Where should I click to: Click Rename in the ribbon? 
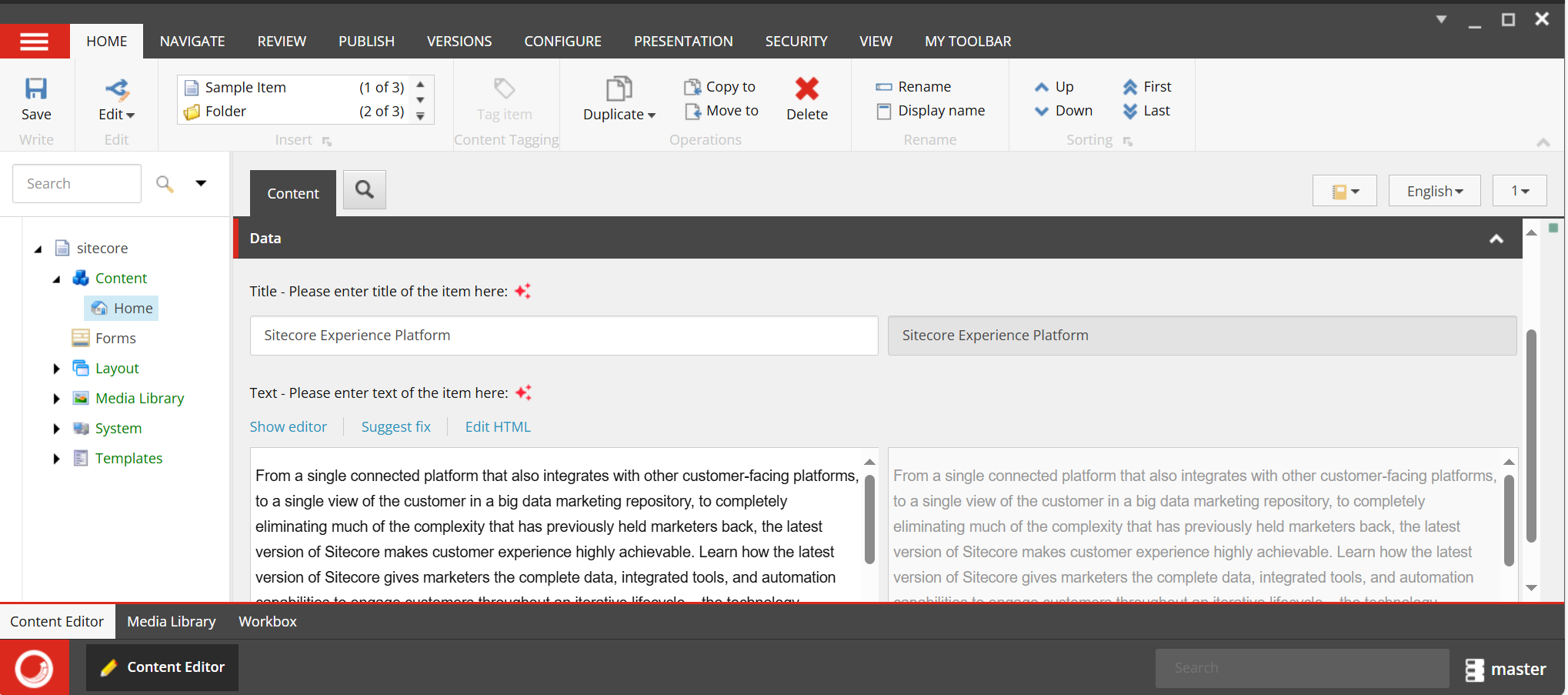click(913, 87)
